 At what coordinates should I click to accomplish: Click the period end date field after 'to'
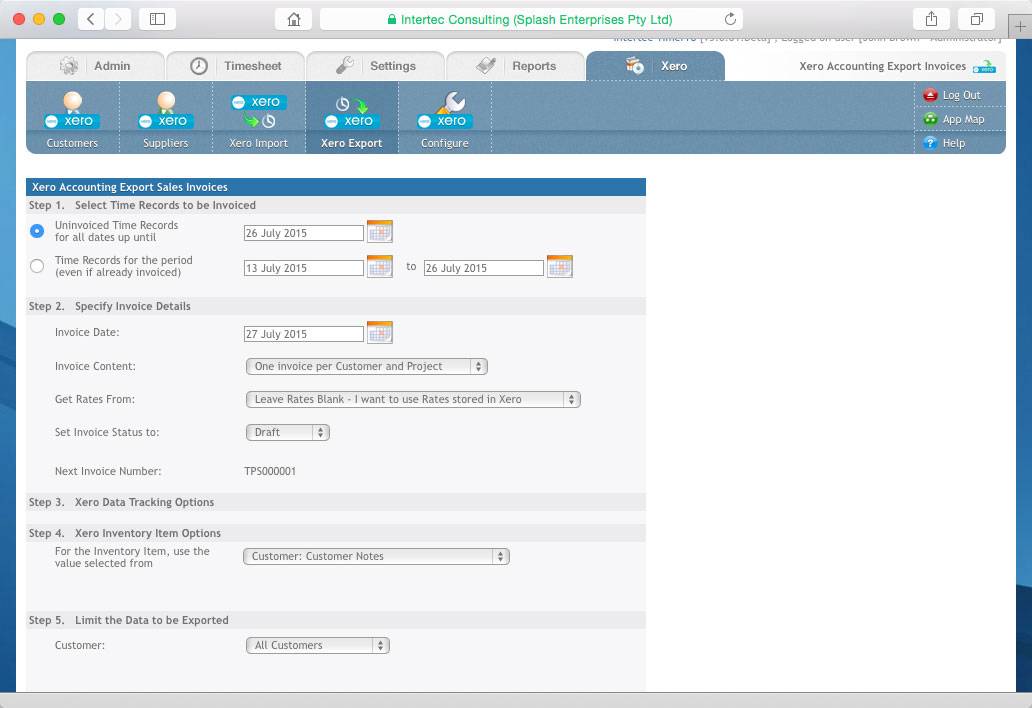(x=484, y=268)
